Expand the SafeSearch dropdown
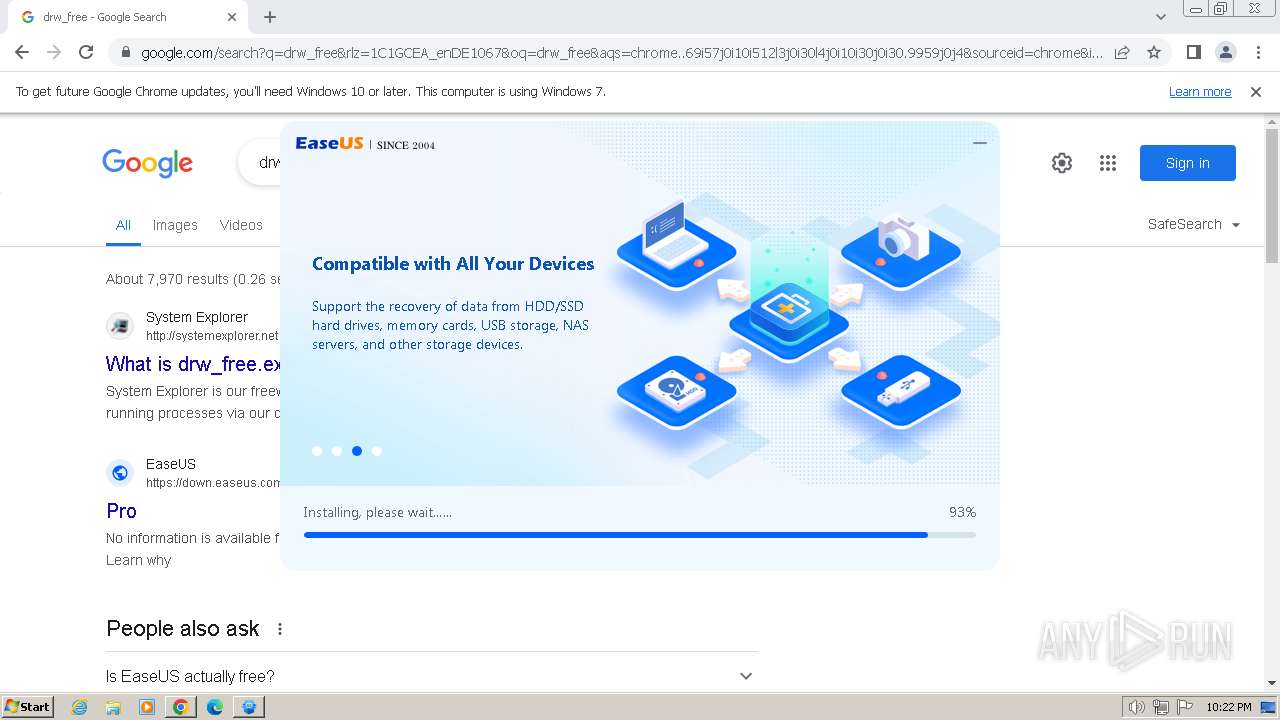The height and width of the screenshot is (720, 1280). pyautogui.click(x=1194, y=225)
